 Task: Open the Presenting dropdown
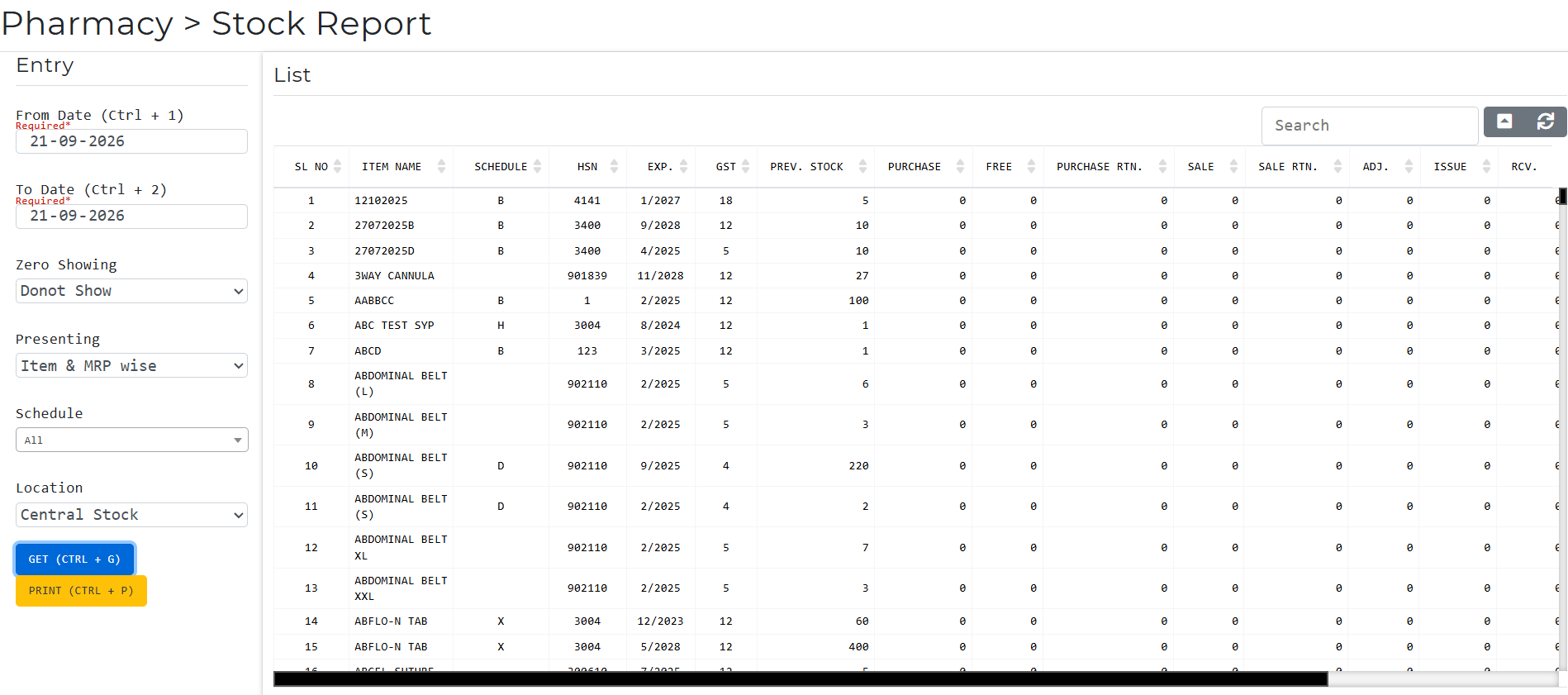[x=131, y=365]
